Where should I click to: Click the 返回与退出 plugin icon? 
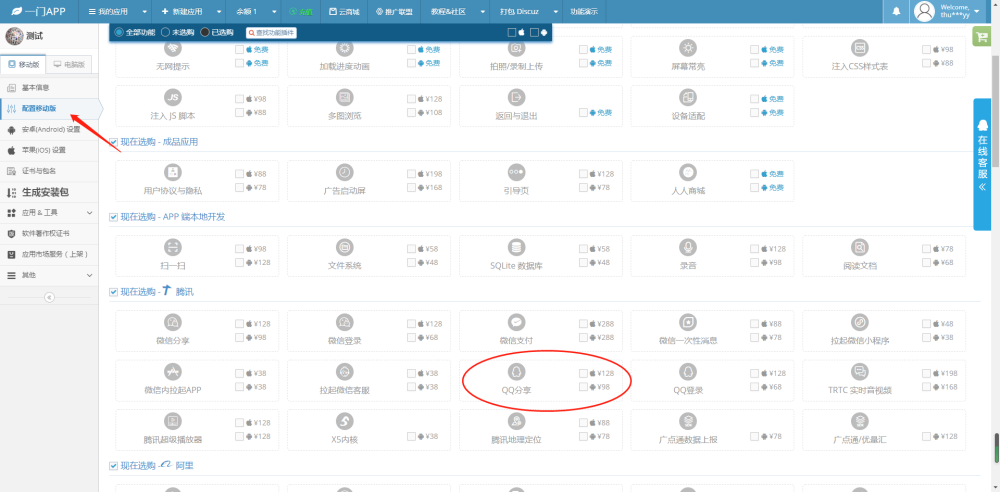point(517,98)
